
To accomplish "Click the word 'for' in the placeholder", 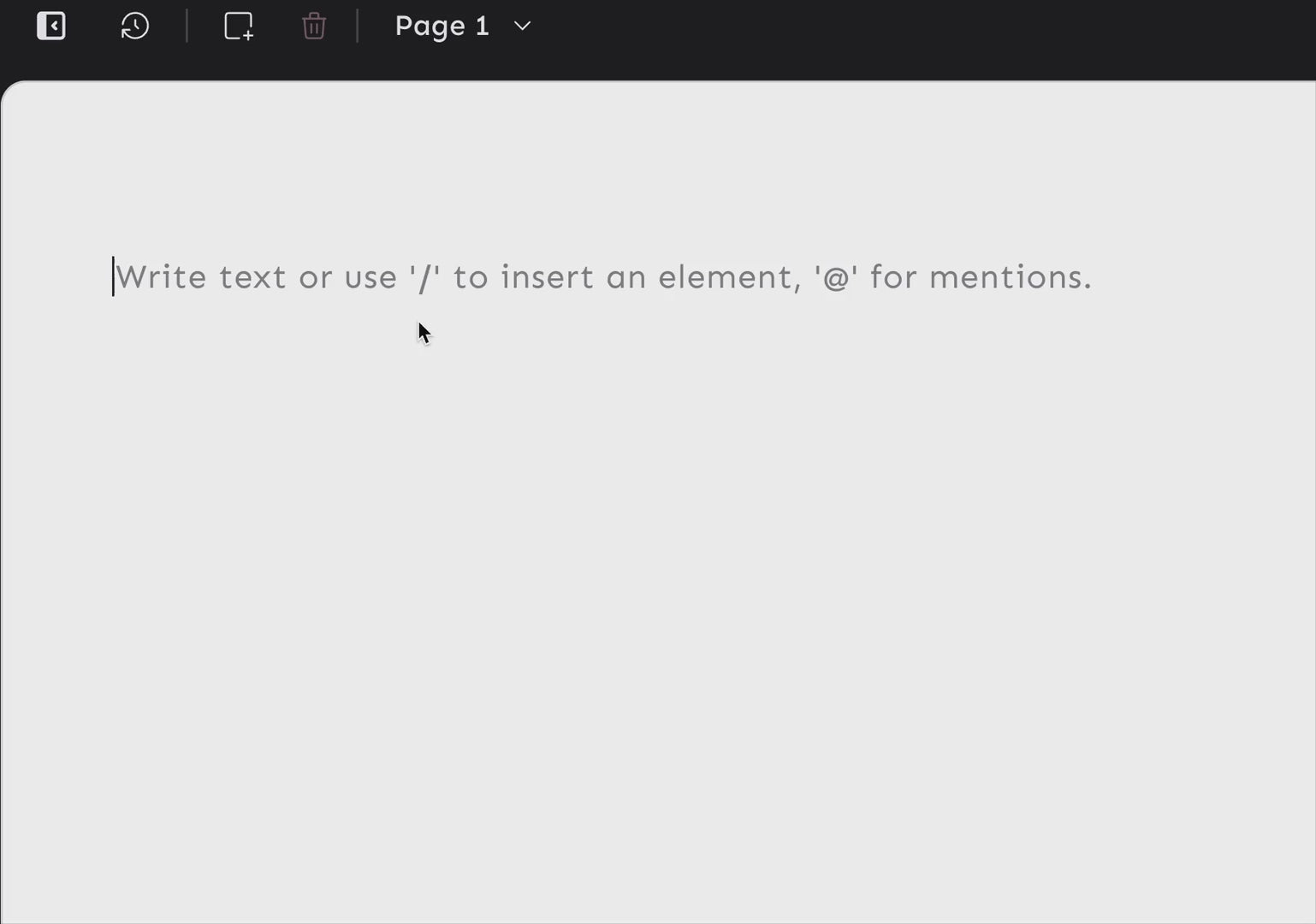I will coord(893,277).
